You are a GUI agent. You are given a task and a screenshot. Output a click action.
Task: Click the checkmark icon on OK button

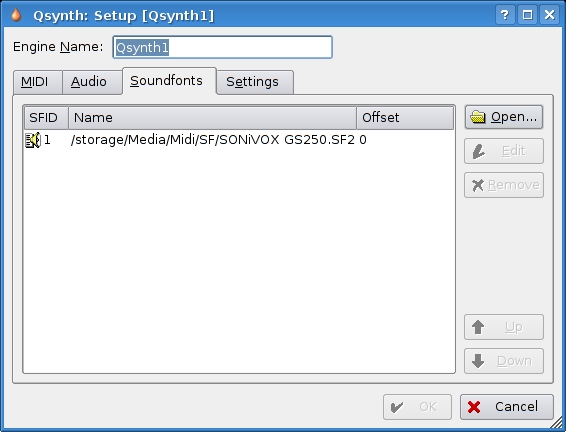click(x=397, y=407)
